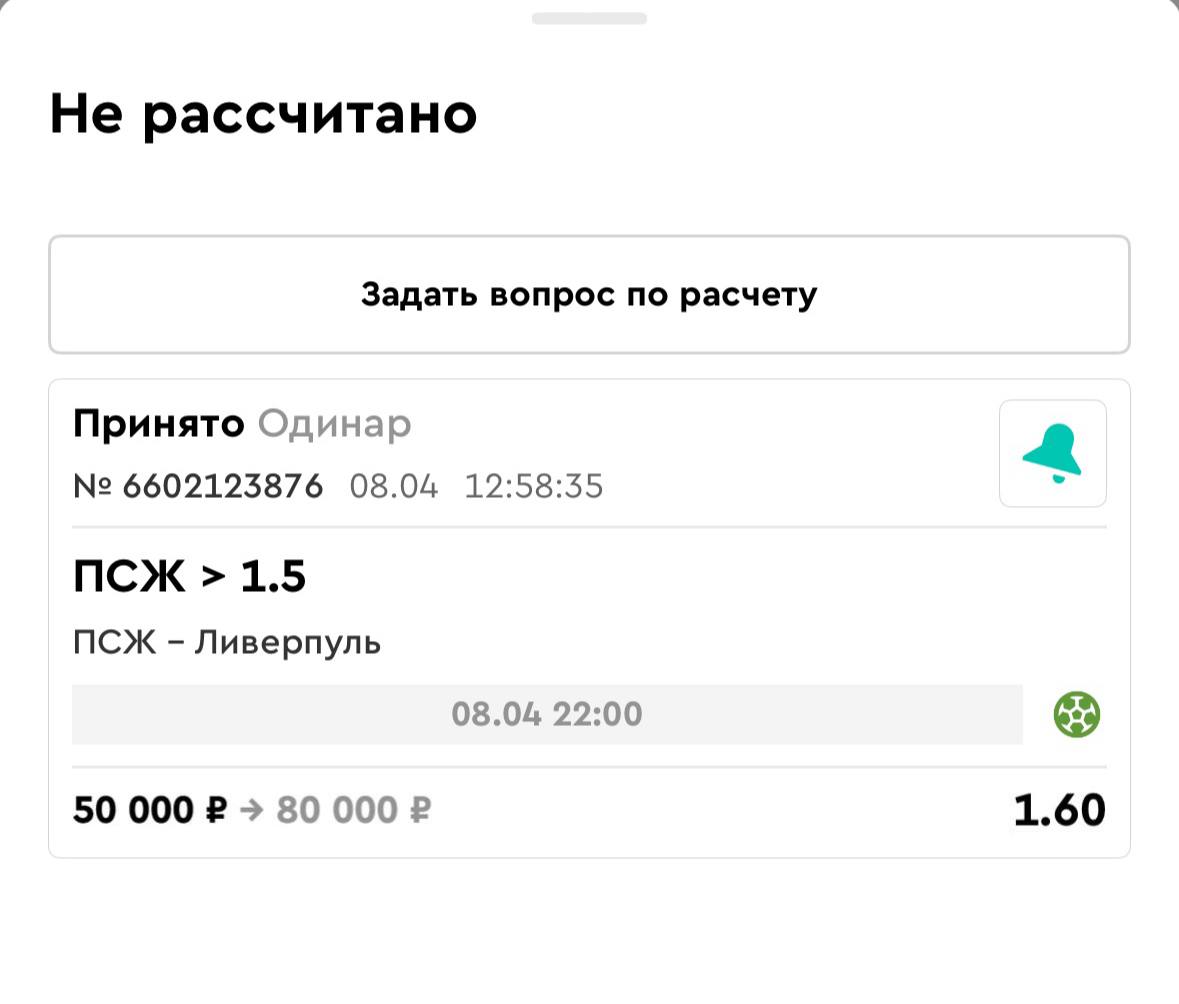Image resolution: width=1179 pixels, height=1004 pixels.
Task: Click the 1.60 odds value
Action: coord(1059,810)
